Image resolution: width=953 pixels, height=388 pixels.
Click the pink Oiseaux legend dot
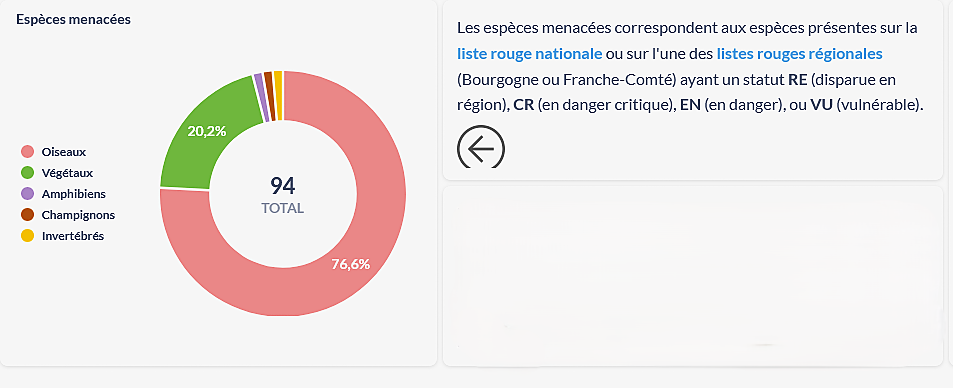pyautogui.click(x=27, y=151)
